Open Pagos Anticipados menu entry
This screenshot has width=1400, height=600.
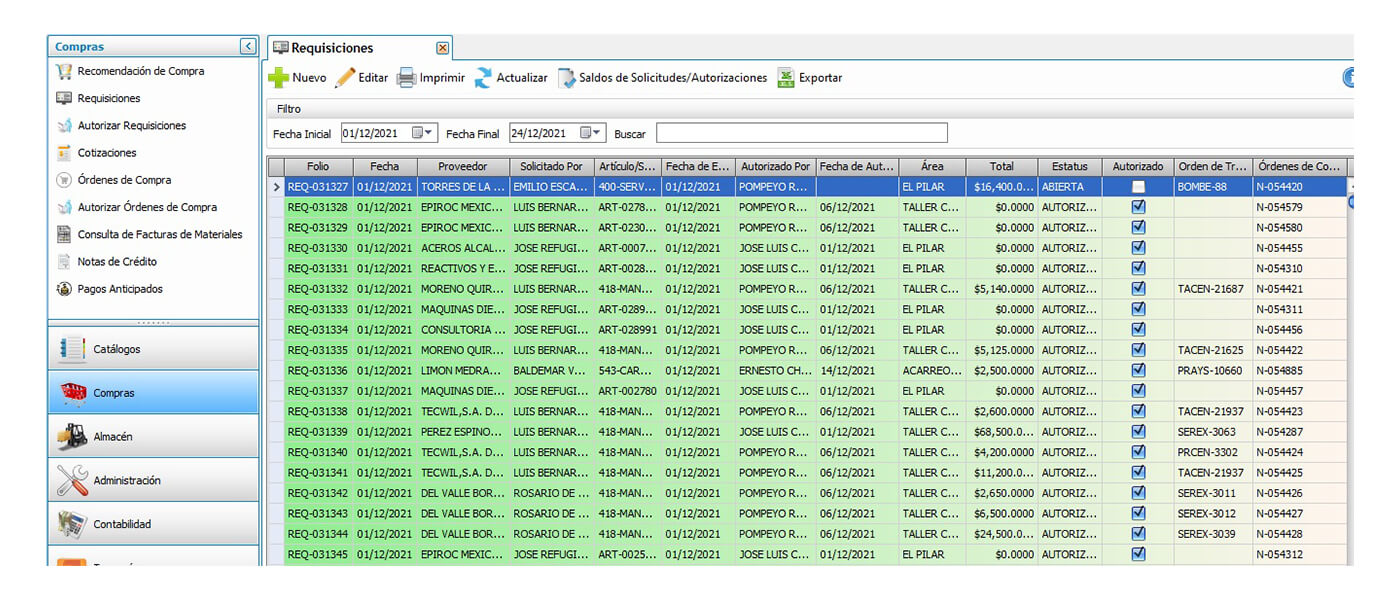point(120,289)
